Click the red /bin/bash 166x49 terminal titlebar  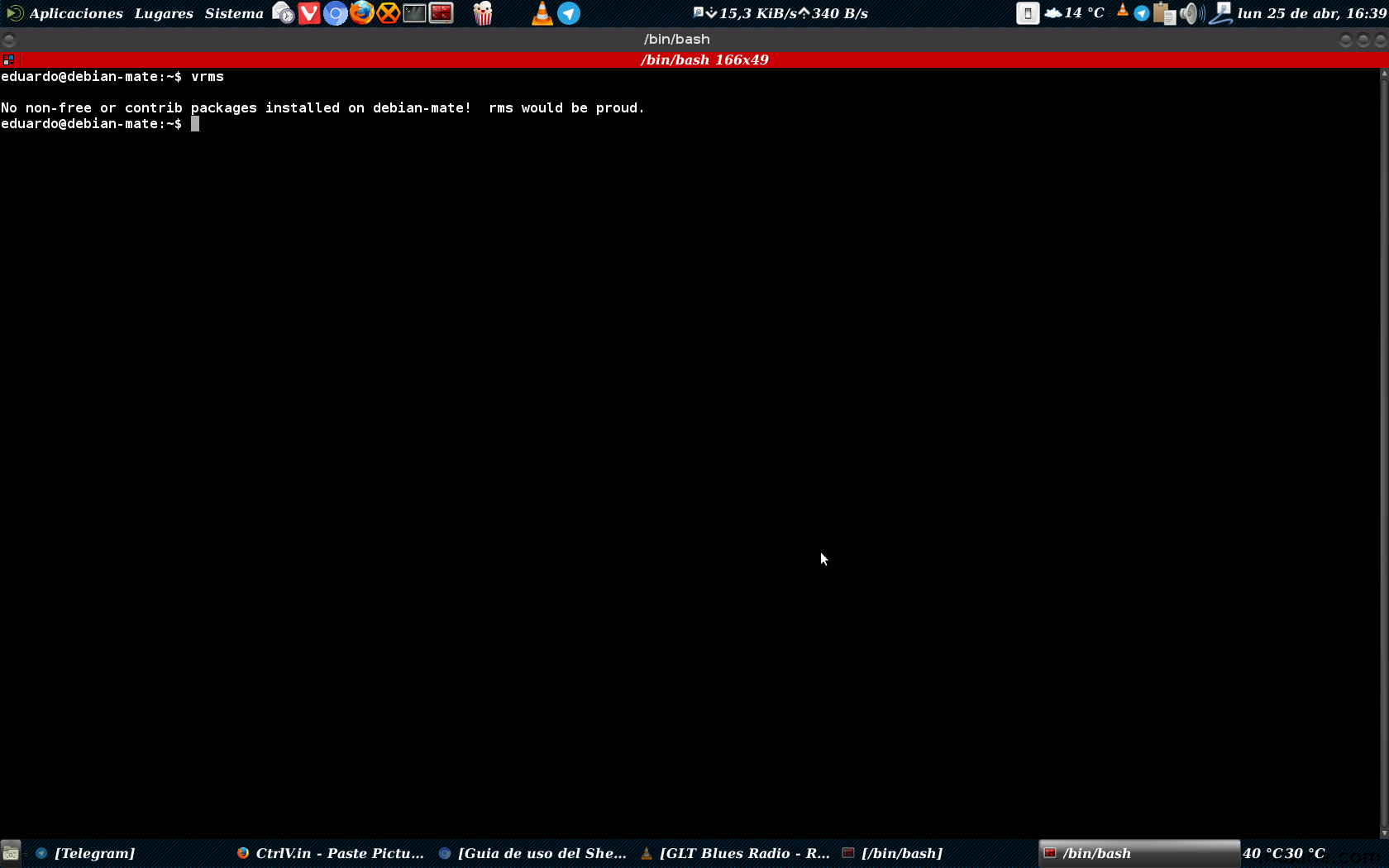[704, 60]
